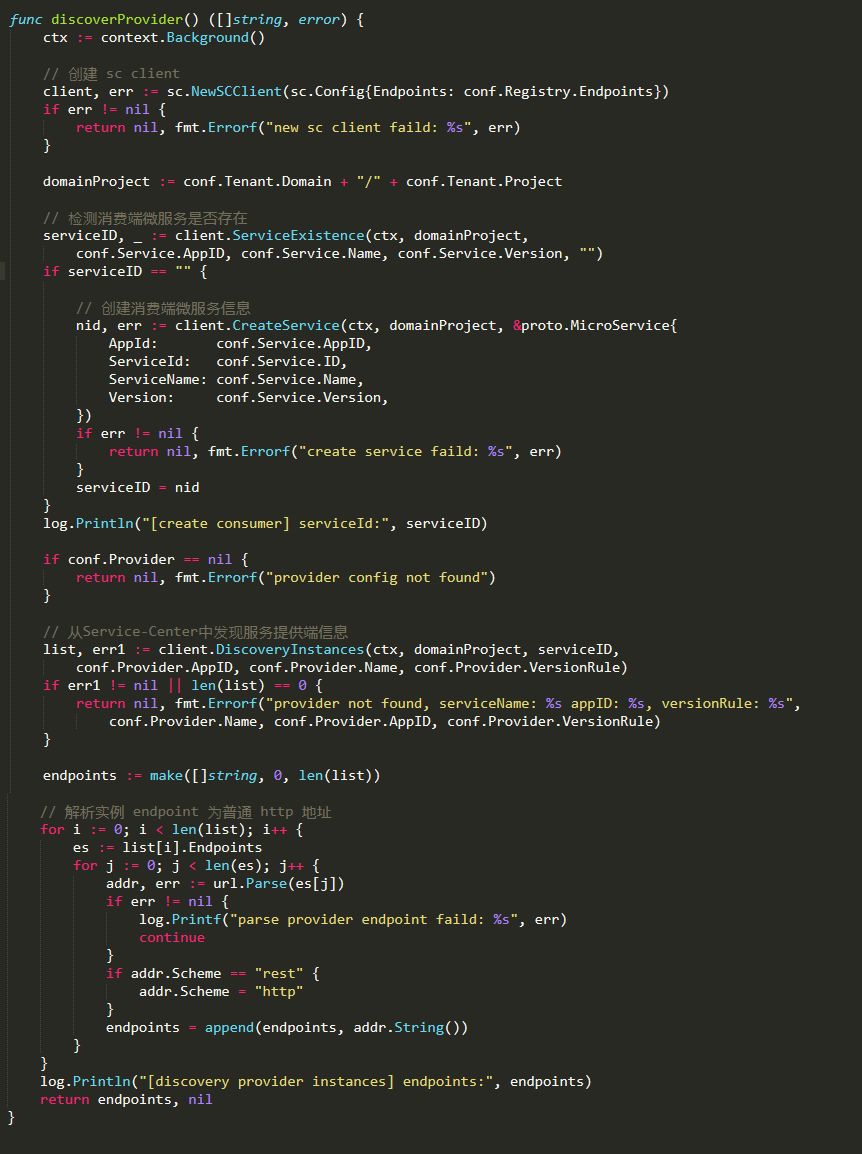This screenshot has height=1154, width=862.
Task: Click the 'Version:' struct field label
Action: 141,397
